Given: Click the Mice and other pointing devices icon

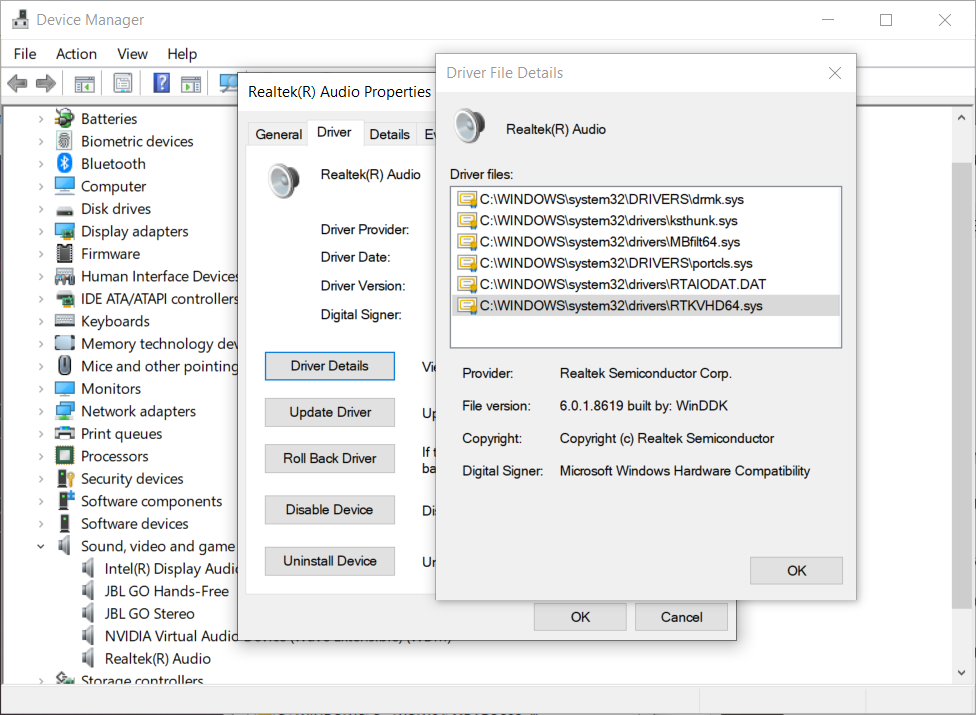Looking at the screenshot, I should pos(65,366).
